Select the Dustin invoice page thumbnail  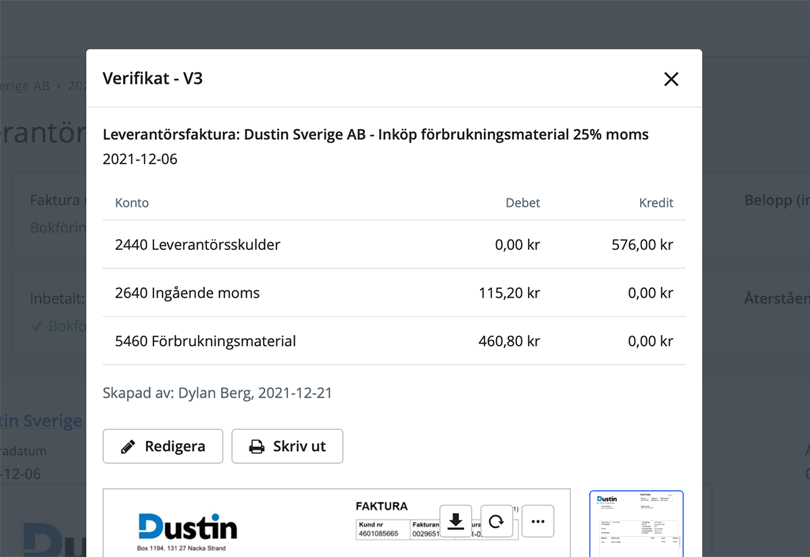pyautogui.click(x=636, y=523)
